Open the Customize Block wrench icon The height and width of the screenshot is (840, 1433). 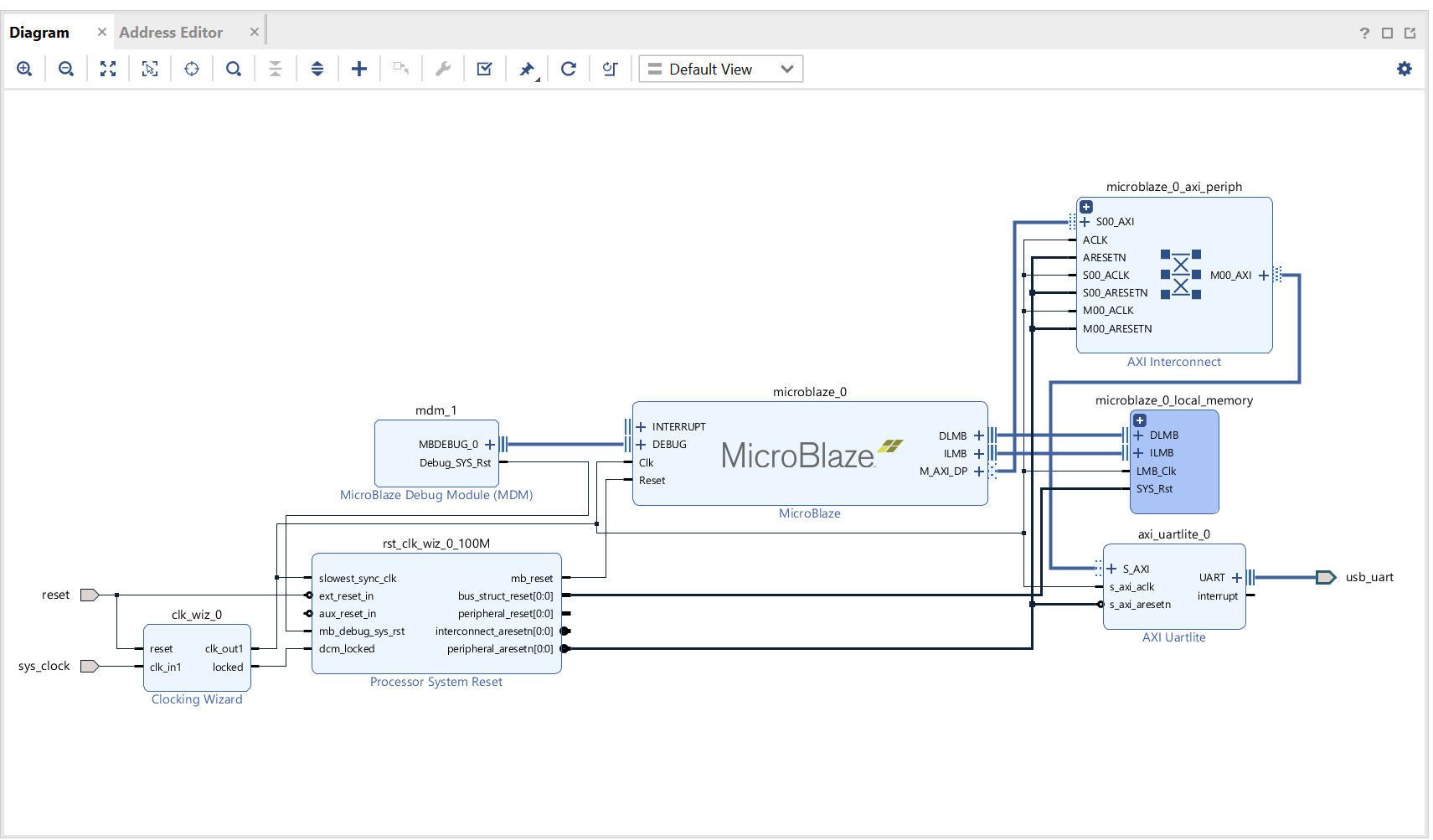pos(443,69)
